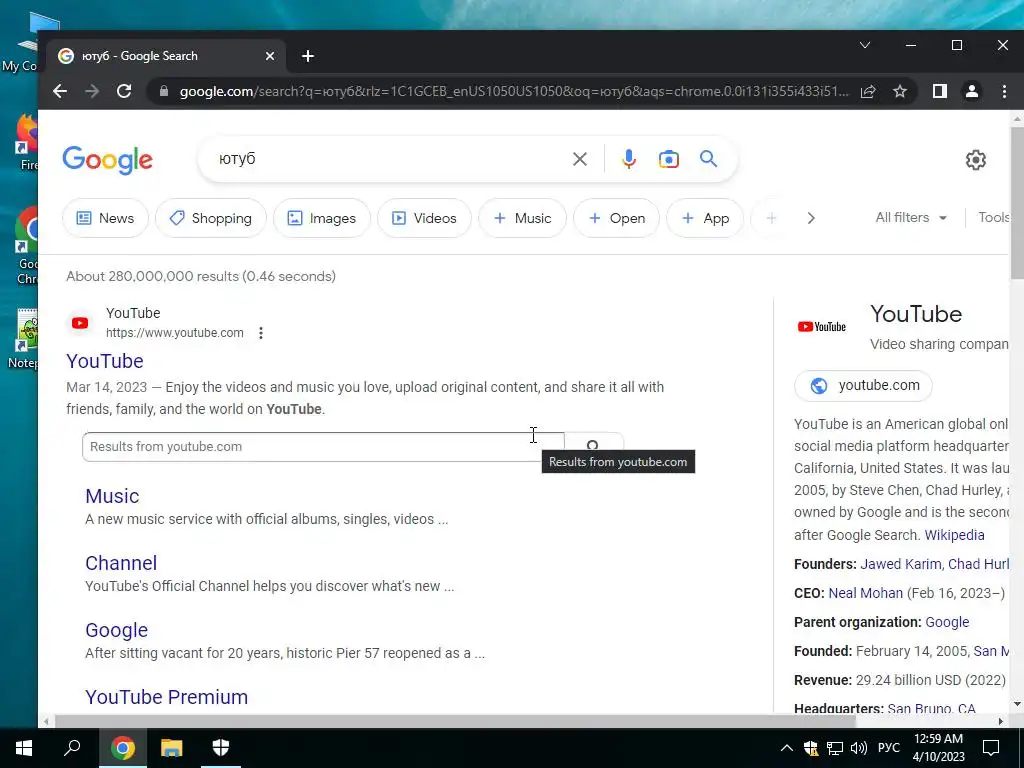The image size is (1024, 768).
Task: Open the tab search chevron
Action: (x=865, y=45)
